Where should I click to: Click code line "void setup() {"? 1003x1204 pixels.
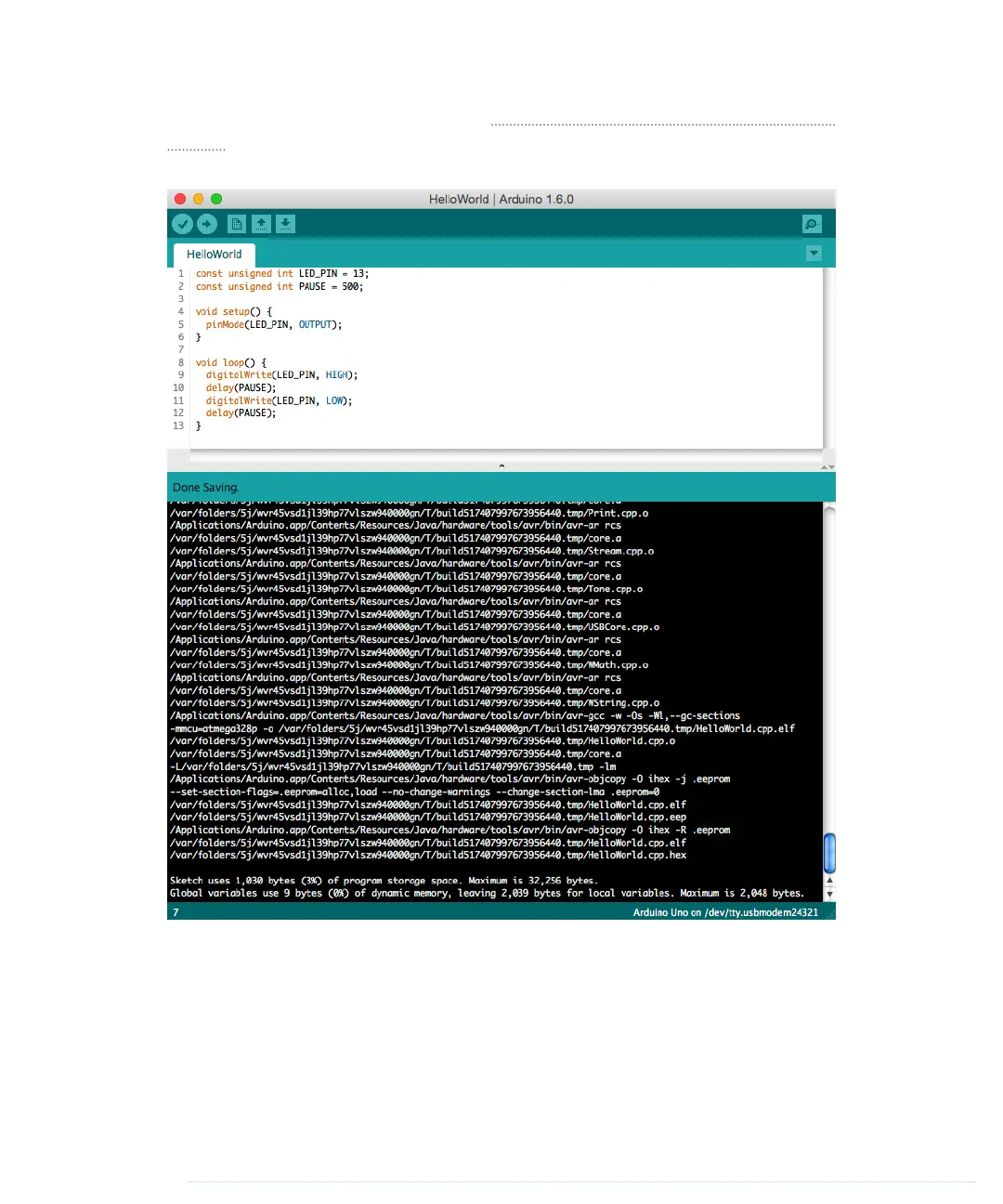pyautogui.click(x=234, y=312)
